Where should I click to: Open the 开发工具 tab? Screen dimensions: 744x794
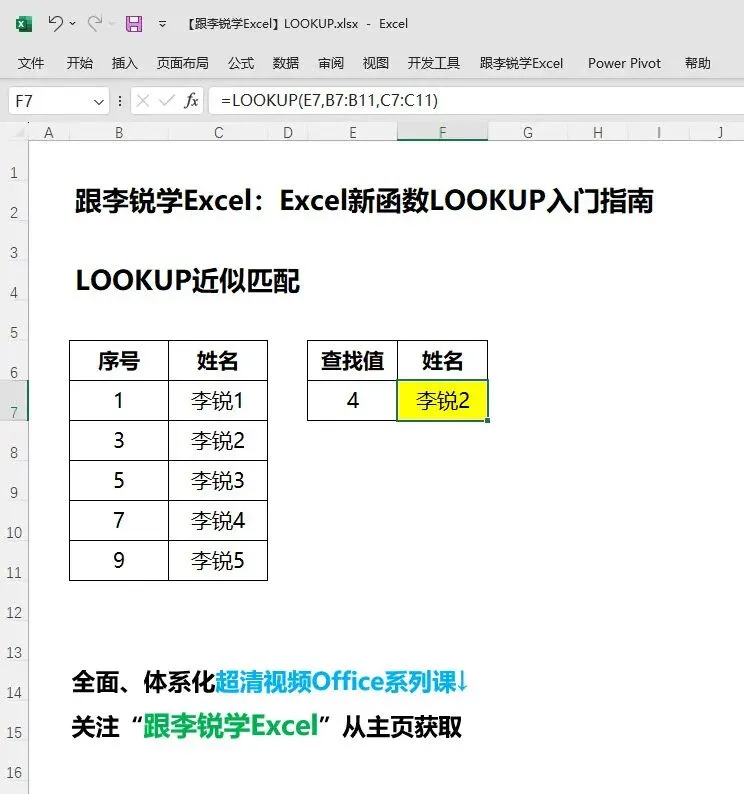434,63
